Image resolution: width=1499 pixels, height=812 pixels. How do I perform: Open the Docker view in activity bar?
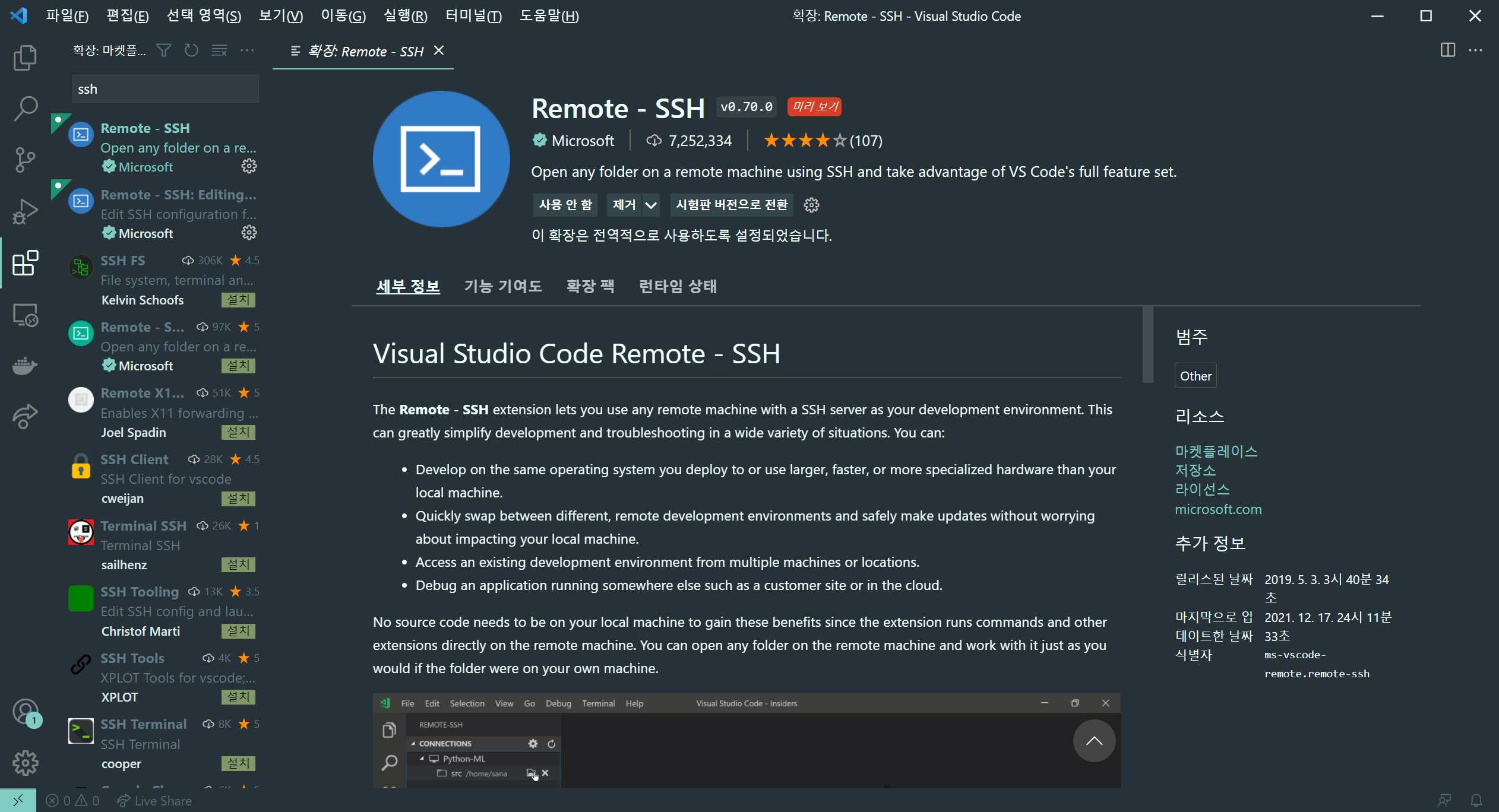[x=24, y=365]
